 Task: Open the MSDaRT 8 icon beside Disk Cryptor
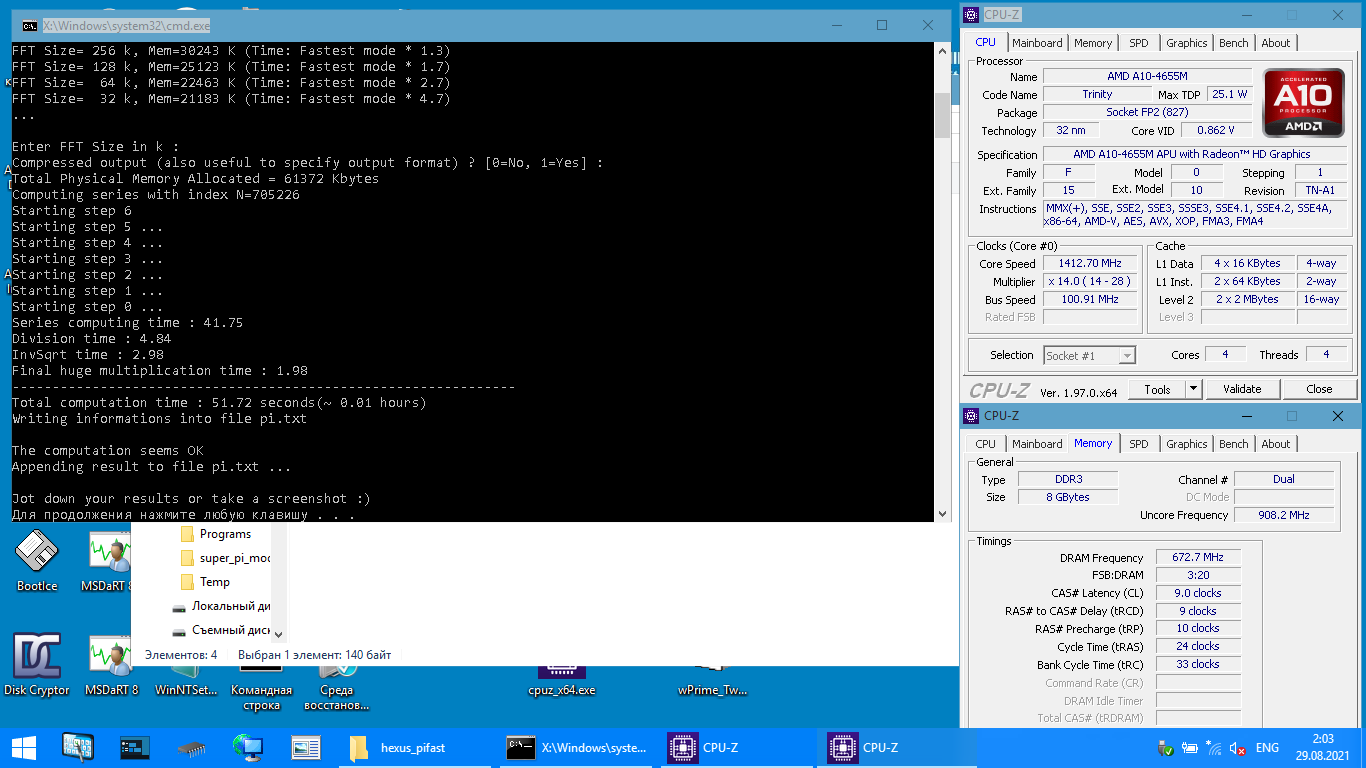[111, 665]
